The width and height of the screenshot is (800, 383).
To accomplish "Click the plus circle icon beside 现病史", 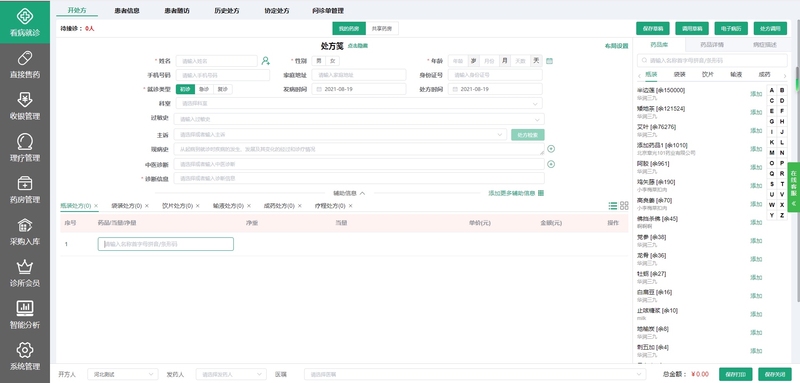I will pyautogui.click(x=551, y=149).
